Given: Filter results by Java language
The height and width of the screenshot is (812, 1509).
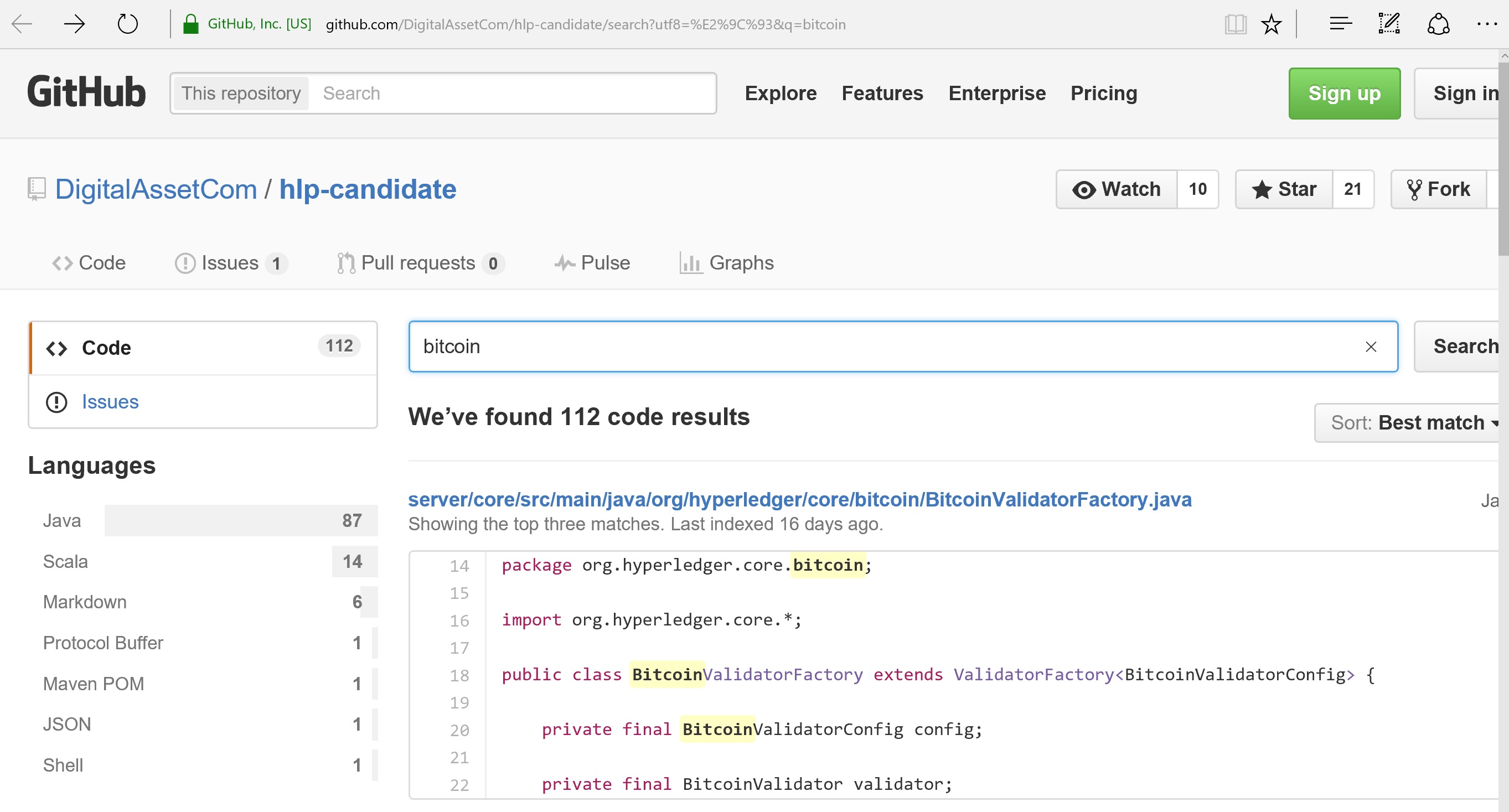Looking at the screenshot, I should [62, 520].
